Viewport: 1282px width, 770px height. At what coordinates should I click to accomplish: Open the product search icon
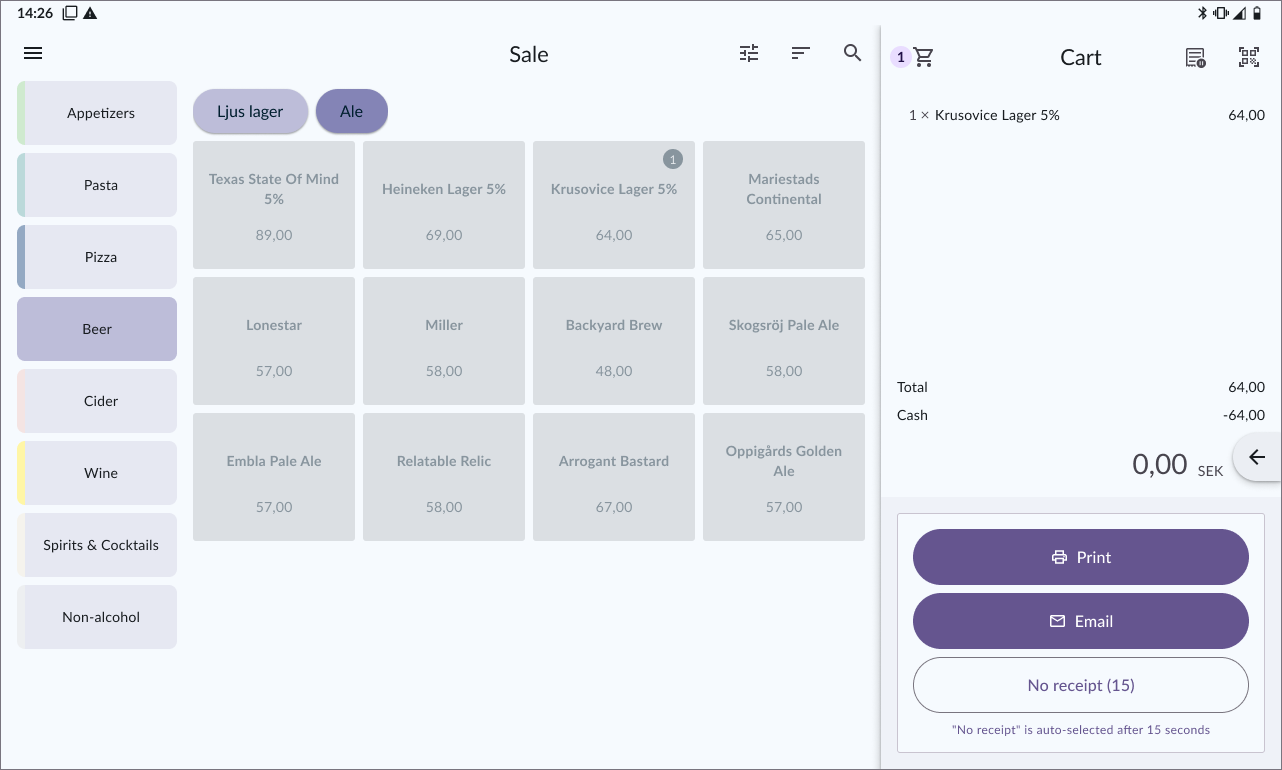click(853, 54)
